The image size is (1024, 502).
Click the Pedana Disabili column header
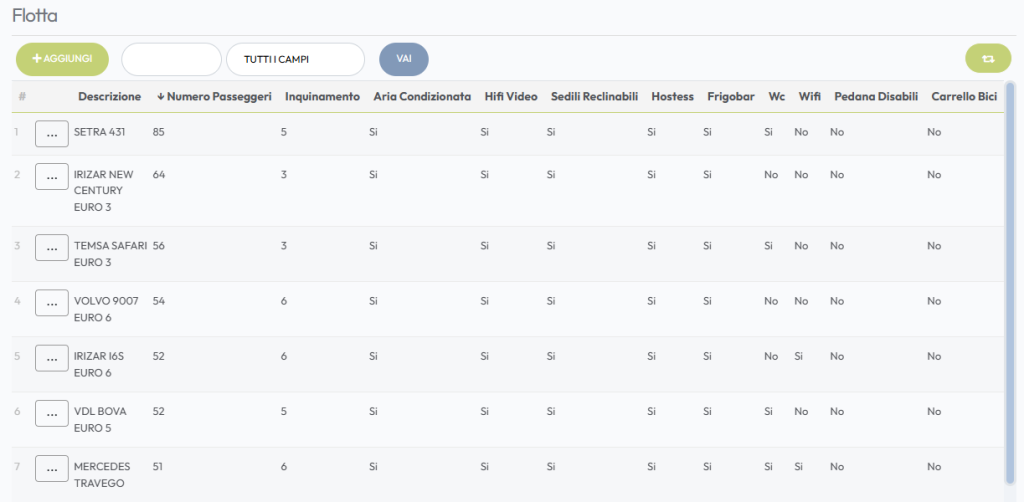pos(876,97)
